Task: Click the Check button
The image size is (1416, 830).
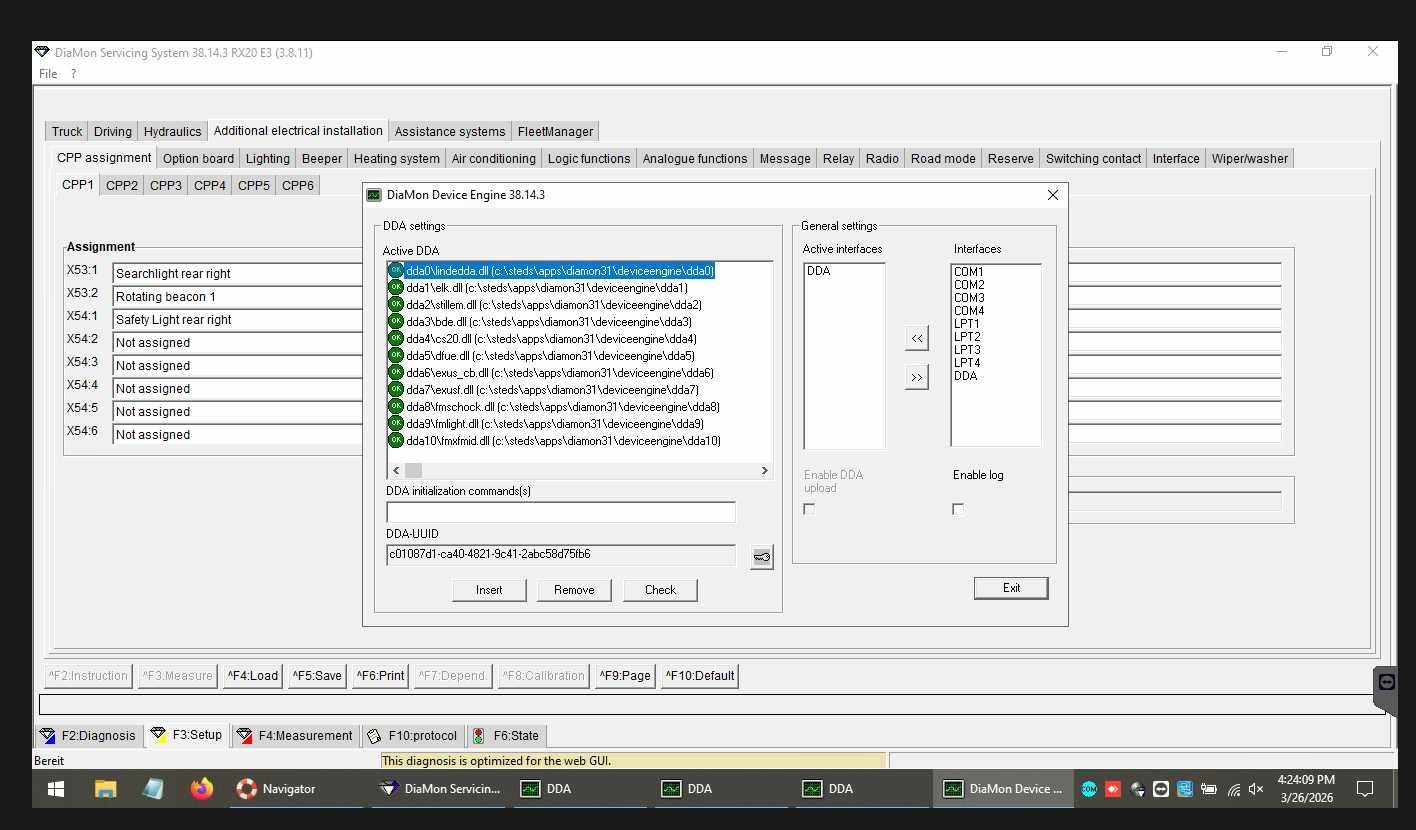Action: [660, 590]
